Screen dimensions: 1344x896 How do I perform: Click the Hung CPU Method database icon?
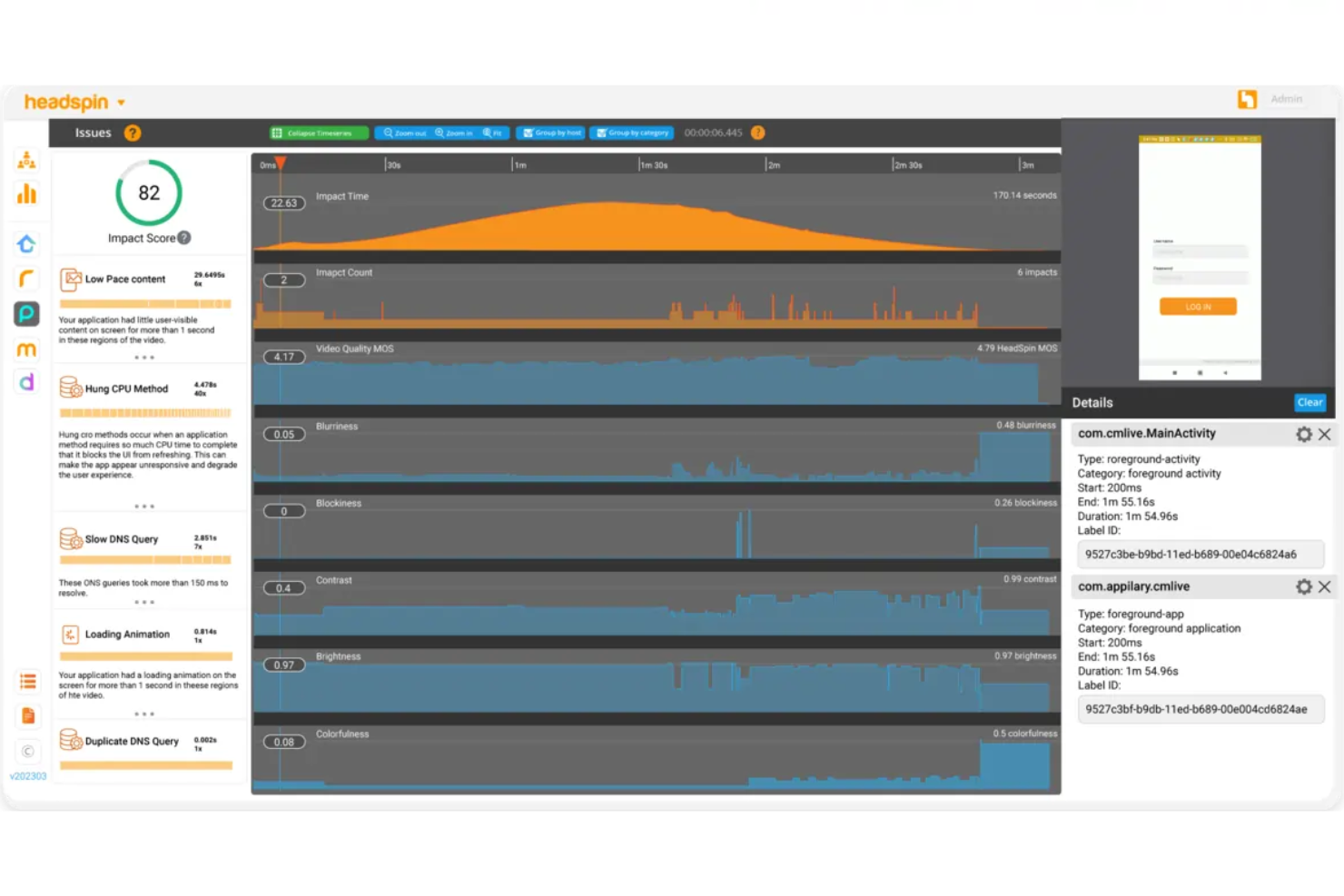click(x=71, y=388)
